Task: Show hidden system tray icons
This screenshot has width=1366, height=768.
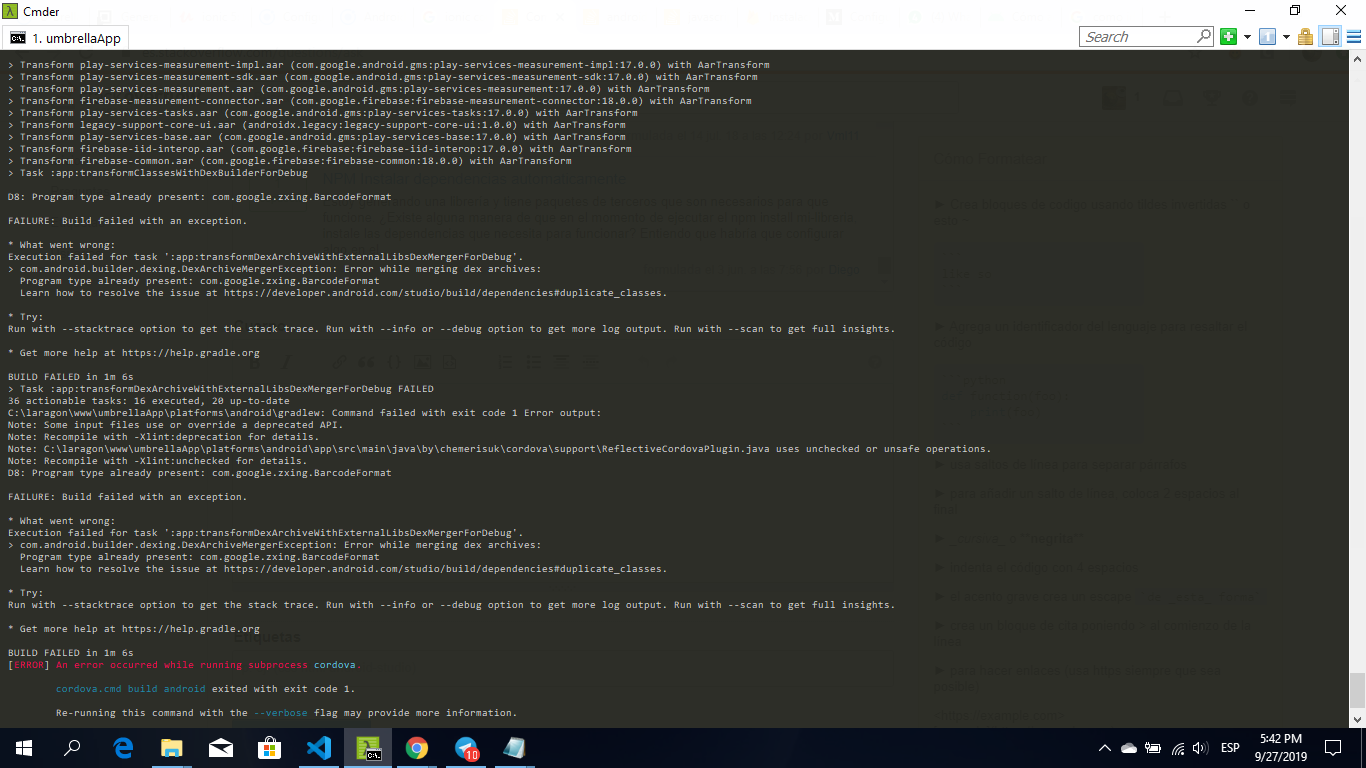Action: (1105, 748)
